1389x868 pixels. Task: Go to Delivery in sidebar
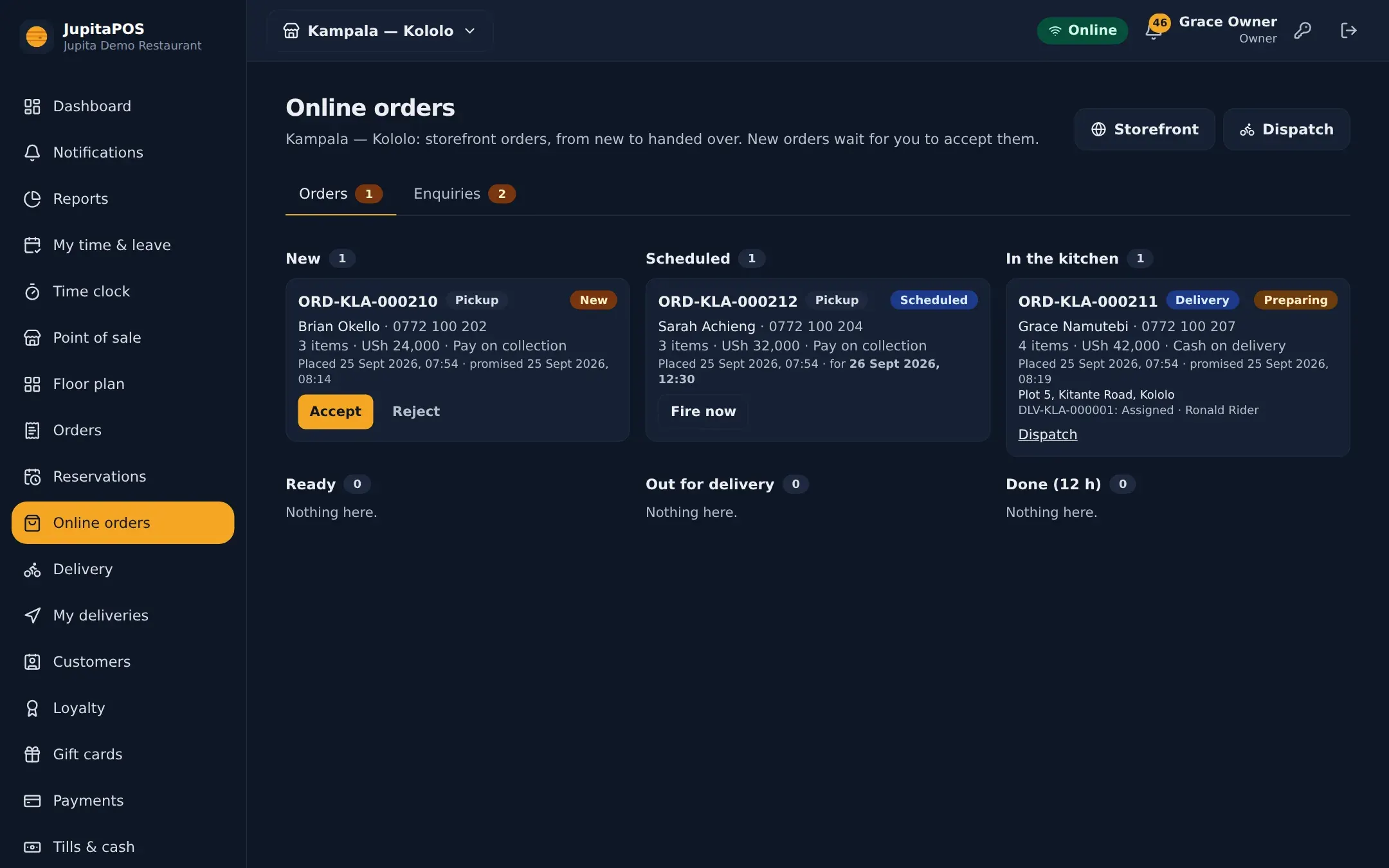(x=123, y=569)
